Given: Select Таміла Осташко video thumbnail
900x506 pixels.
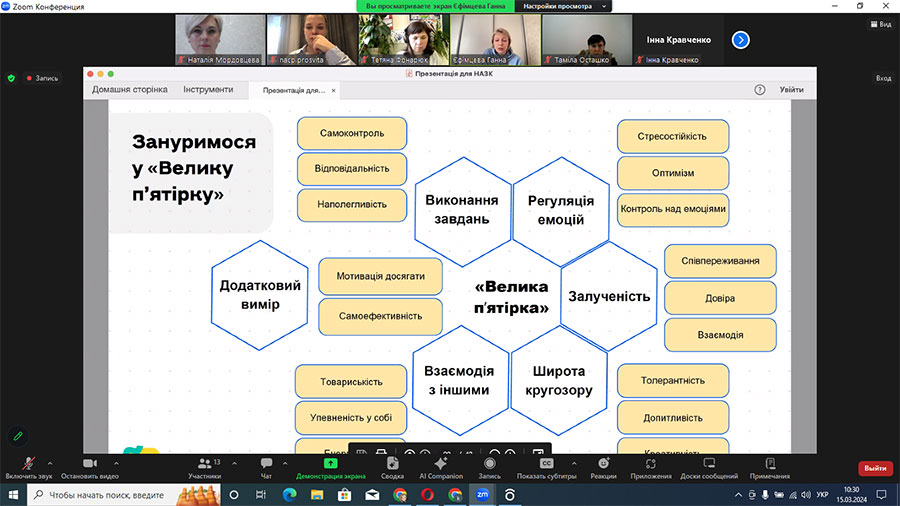Looking at the screenshot, I should click(x=587, y=40).
